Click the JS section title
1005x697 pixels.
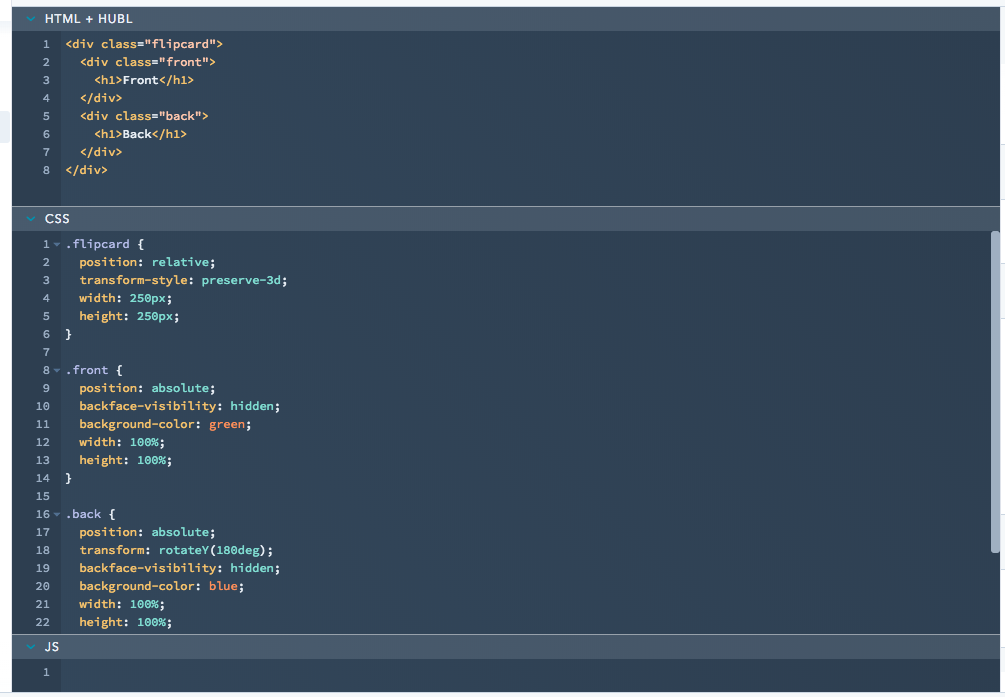pyautogui.click(x=52, y=647)
